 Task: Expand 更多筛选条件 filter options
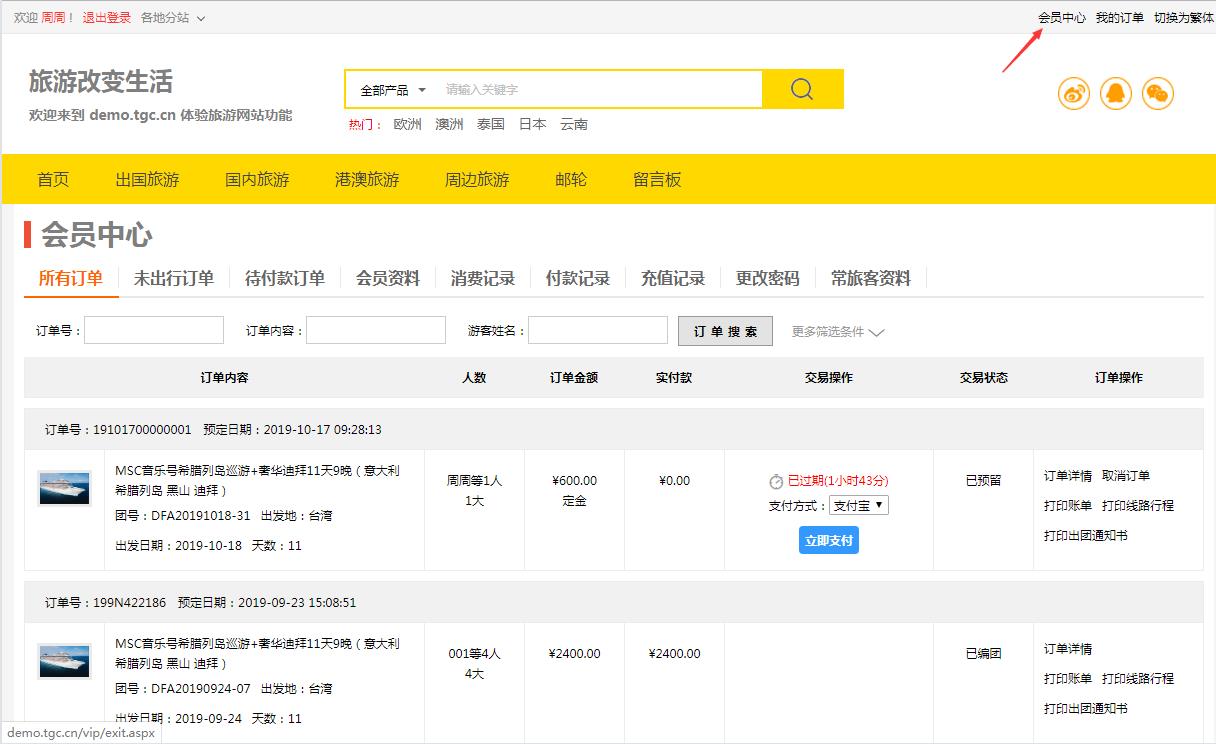tap(838, 332)
